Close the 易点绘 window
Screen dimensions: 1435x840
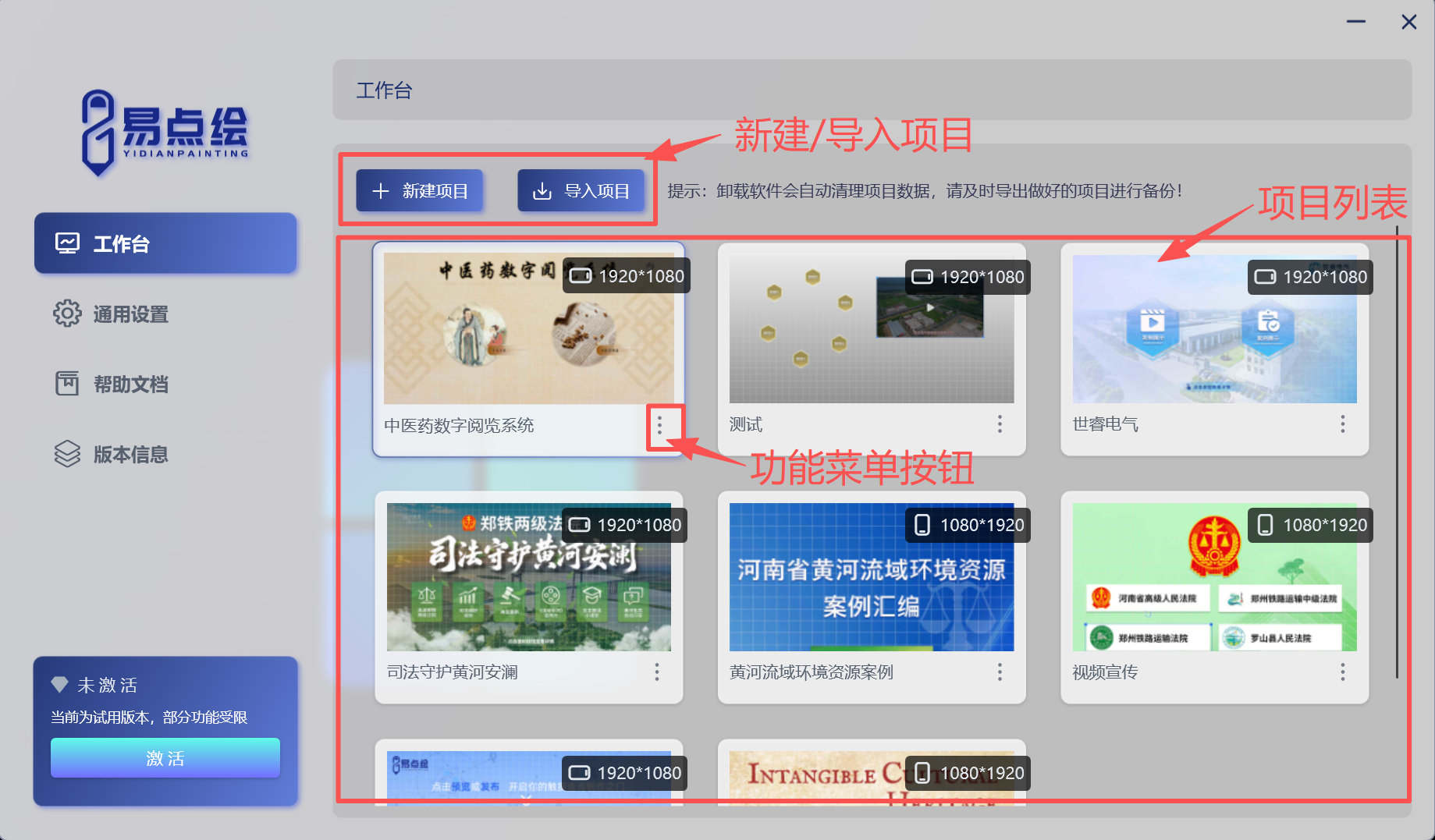click(x=1408, y=22)
